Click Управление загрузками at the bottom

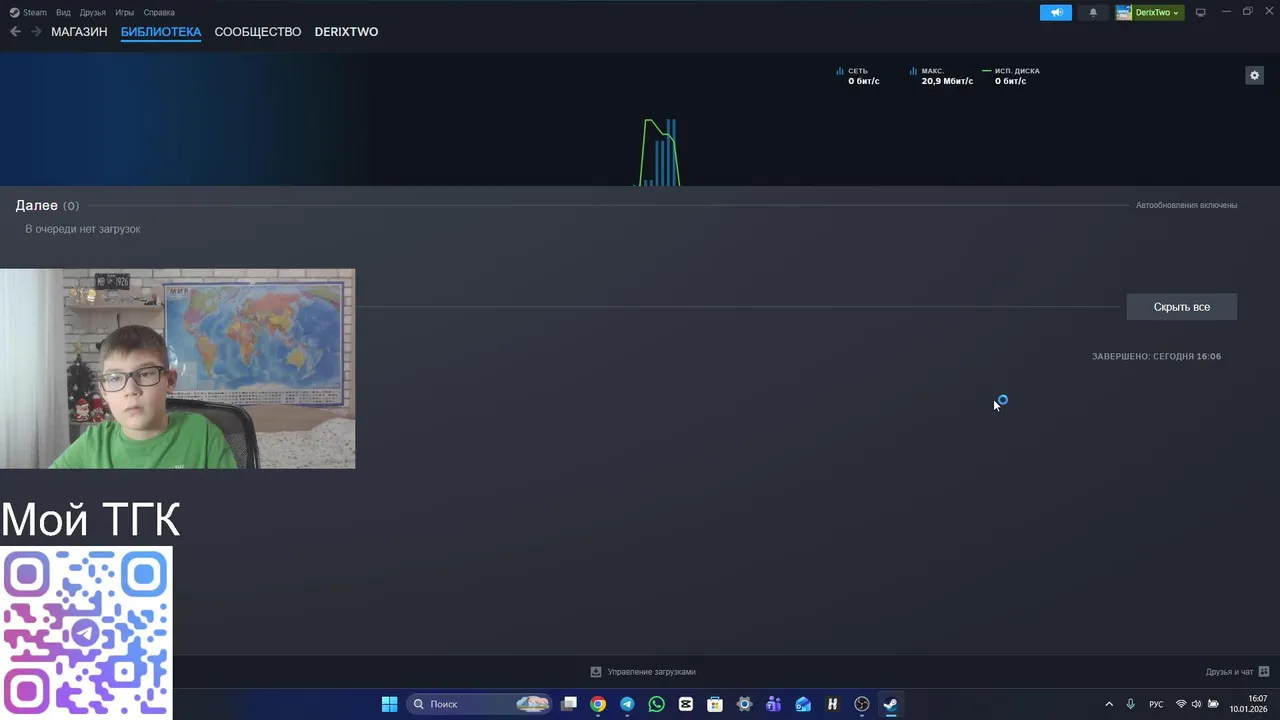point(643,672)
